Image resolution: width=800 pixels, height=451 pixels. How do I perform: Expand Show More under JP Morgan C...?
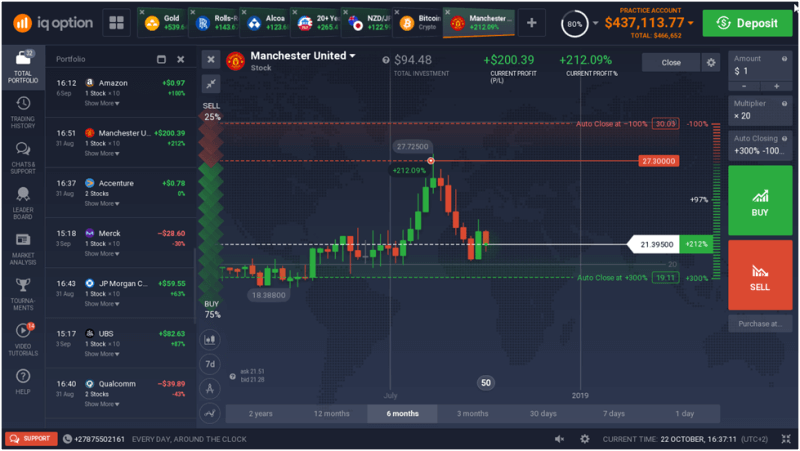coord(102,304)
